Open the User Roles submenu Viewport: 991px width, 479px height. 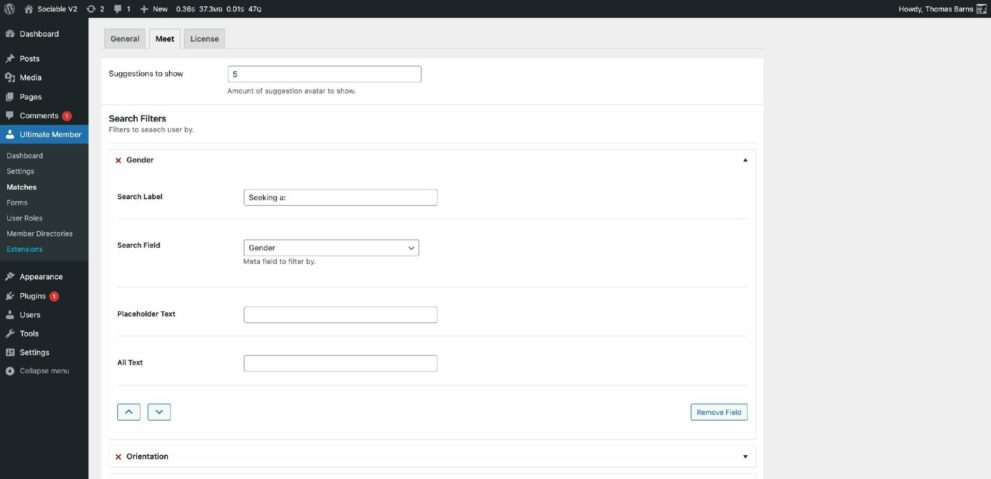[25, 218]
